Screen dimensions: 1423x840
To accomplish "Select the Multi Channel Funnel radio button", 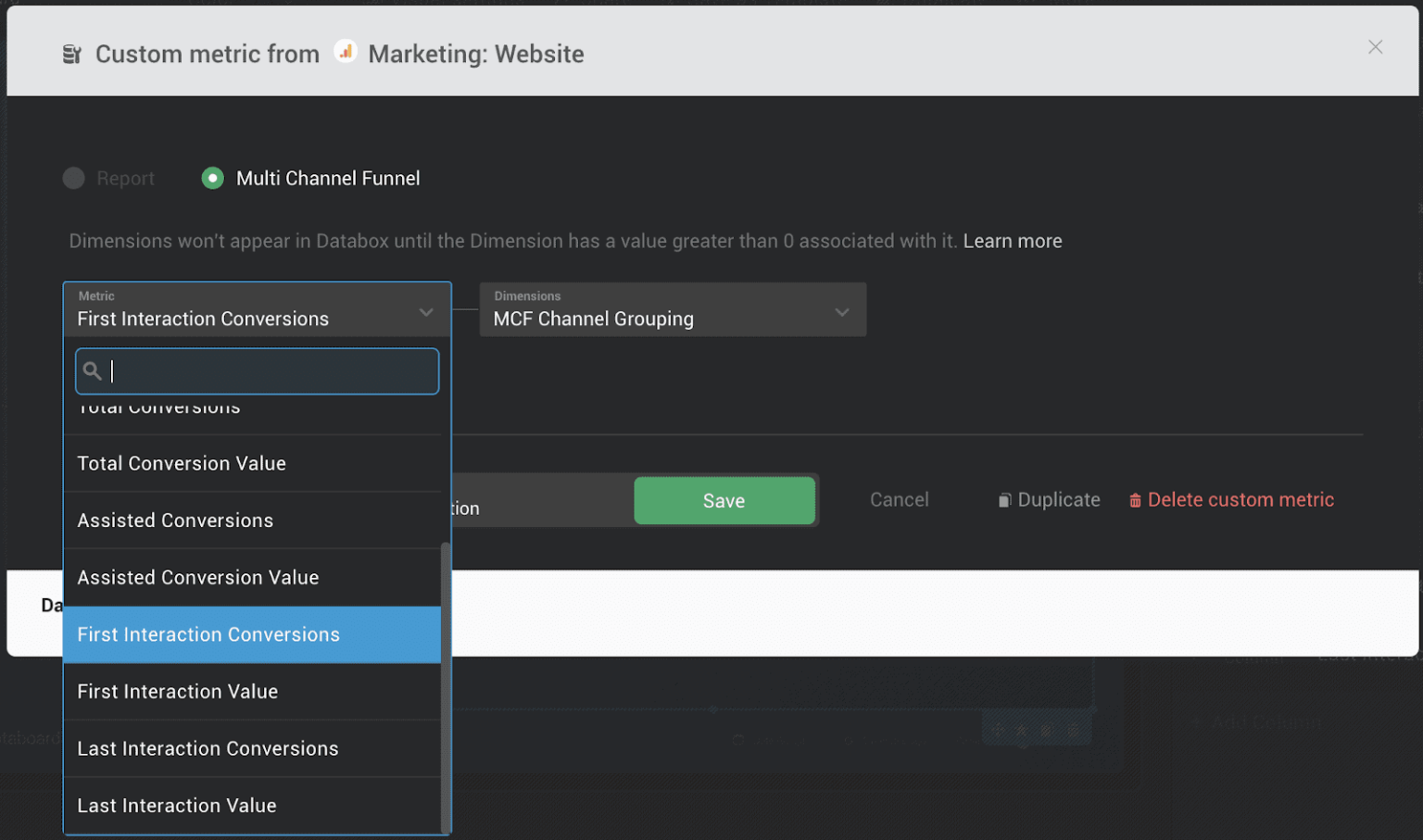I will 212,178.
